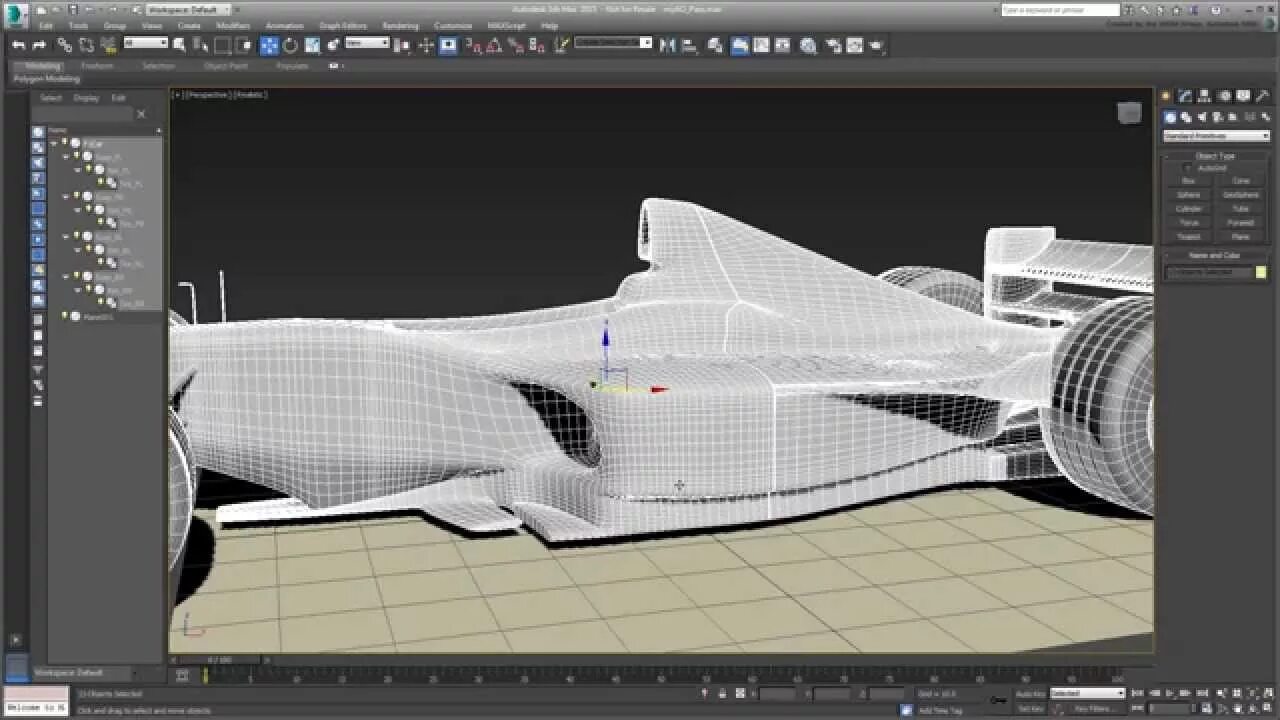Screen dimensions: 1280x720
Task: Click the Box primitive button
Action: click(x=1189, y=181)
